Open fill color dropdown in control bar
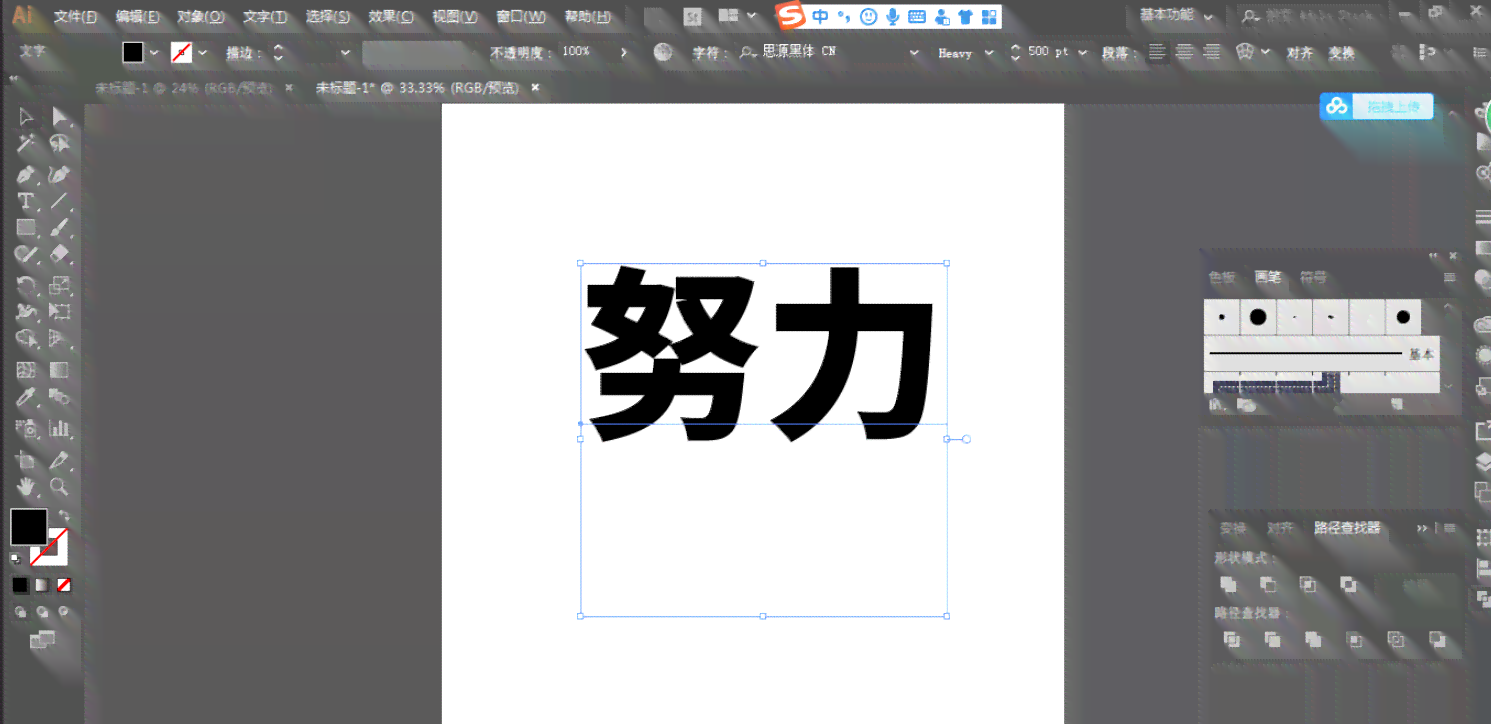This screenshot has width=1491, height=724. coord(154,53)
